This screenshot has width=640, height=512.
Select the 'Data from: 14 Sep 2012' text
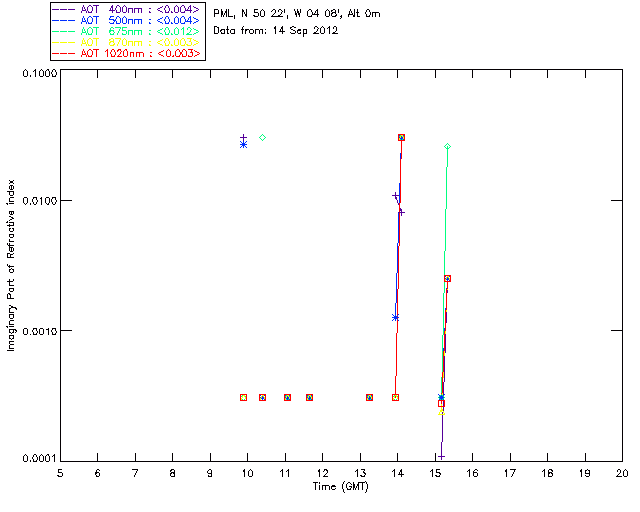276,31
